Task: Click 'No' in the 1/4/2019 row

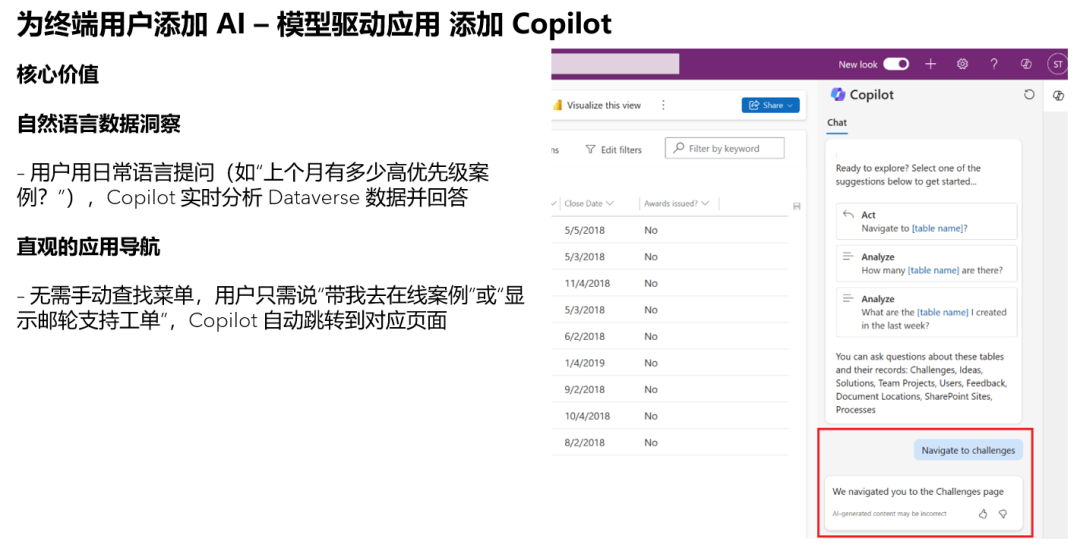Action: [x=651, y=363]
